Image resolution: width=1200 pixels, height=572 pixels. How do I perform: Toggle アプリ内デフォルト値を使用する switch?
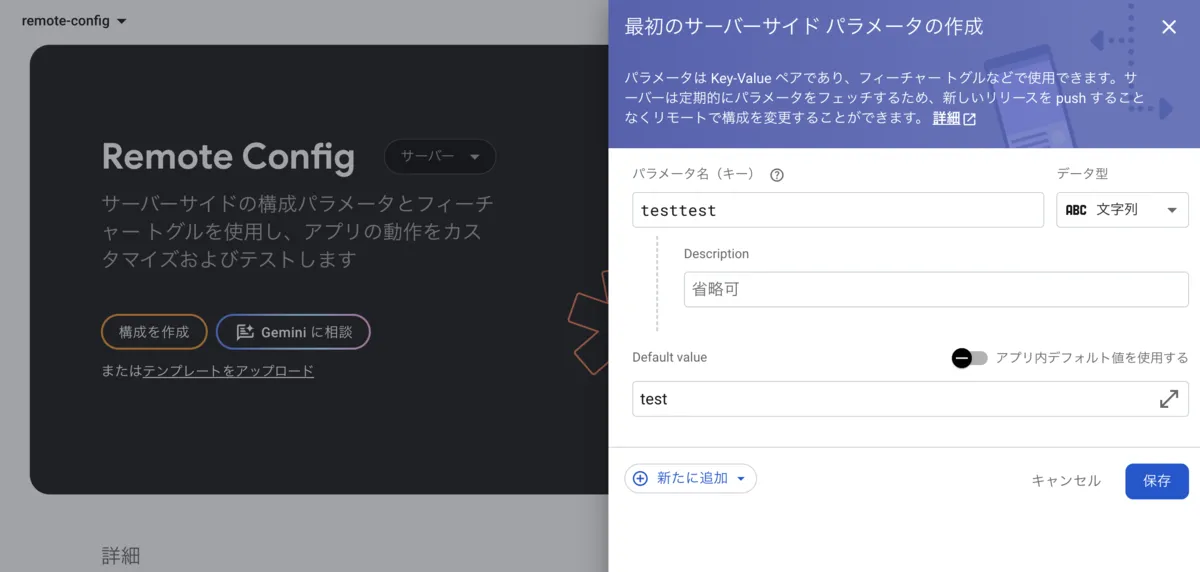tap(969, 358)
